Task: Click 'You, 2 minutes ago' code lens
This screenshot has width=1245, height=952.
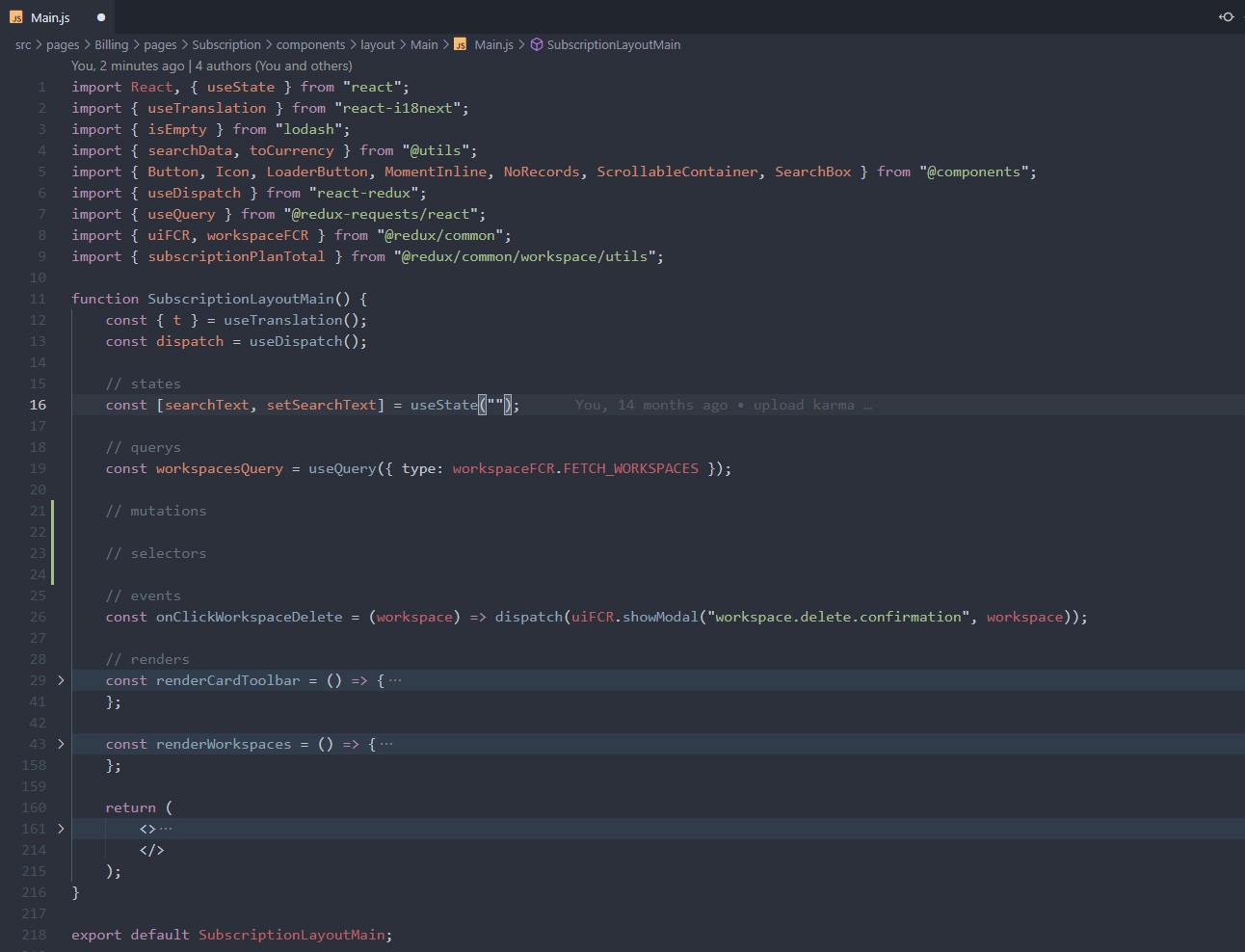Action: click(x=127, y=66)
